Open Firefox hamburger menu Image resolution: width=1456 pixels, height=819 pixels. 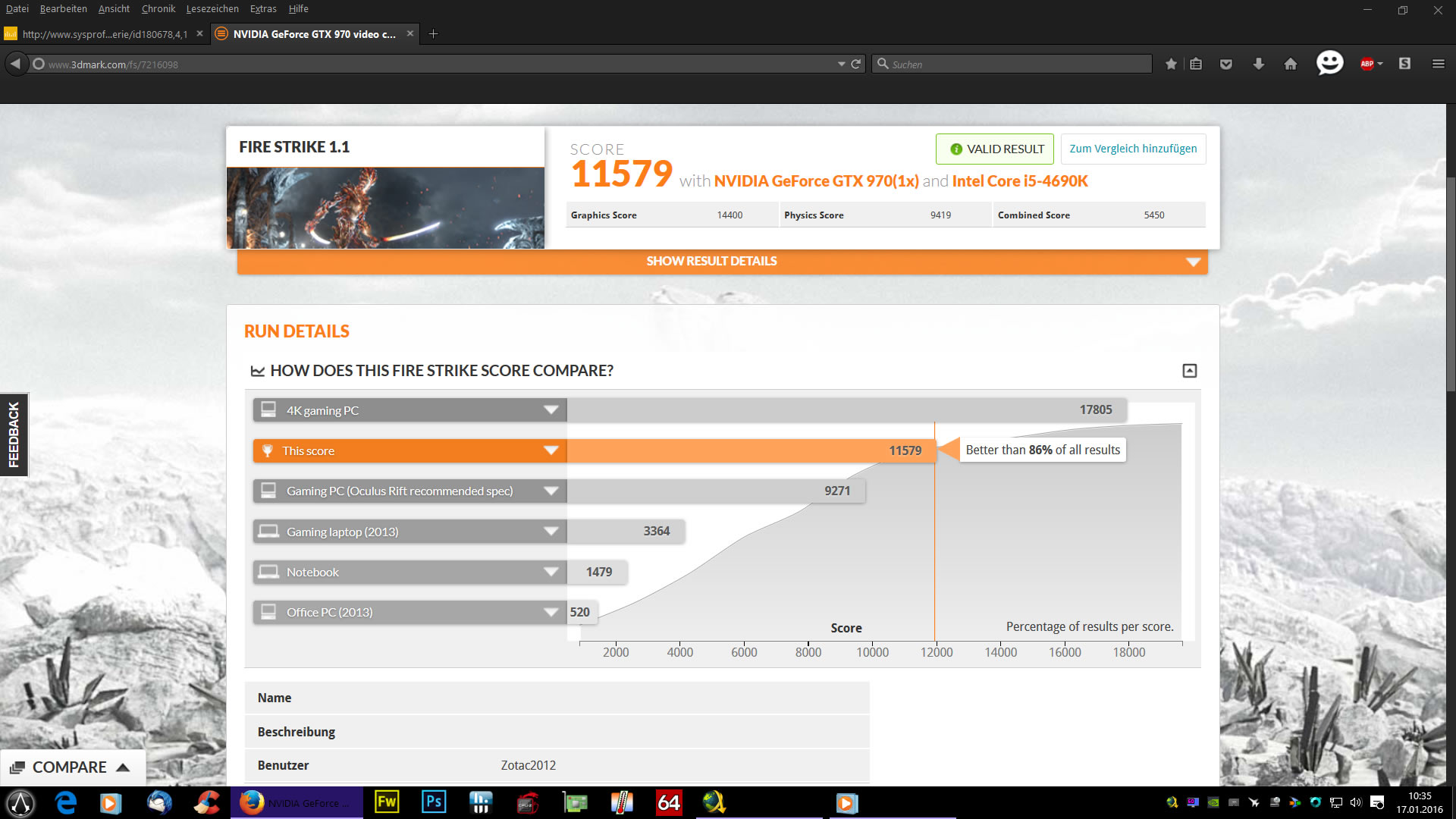point(1438,64)
